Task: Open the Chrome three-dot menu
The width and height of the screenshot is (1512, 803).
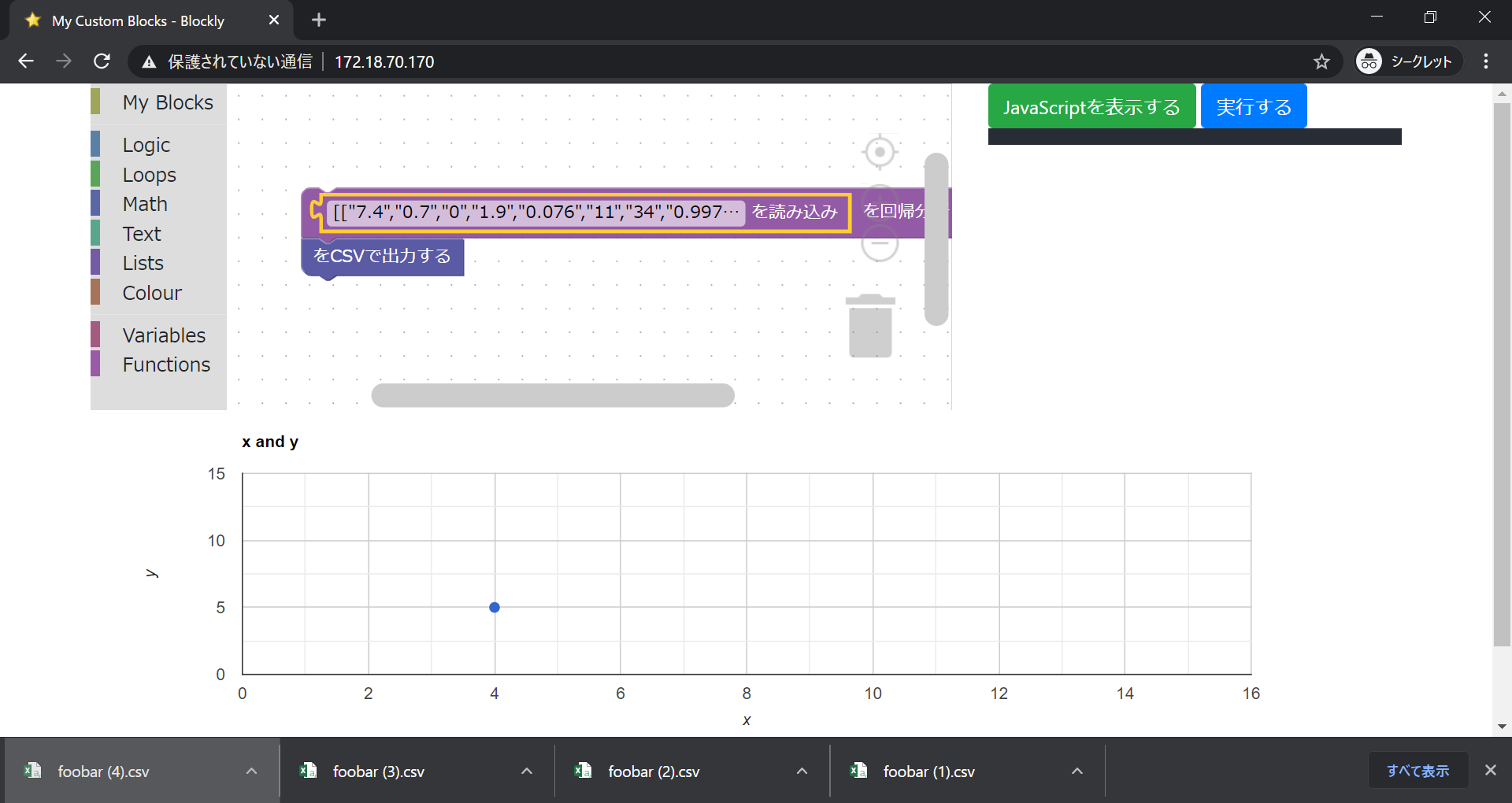Action: click(x=1485, y=61)
